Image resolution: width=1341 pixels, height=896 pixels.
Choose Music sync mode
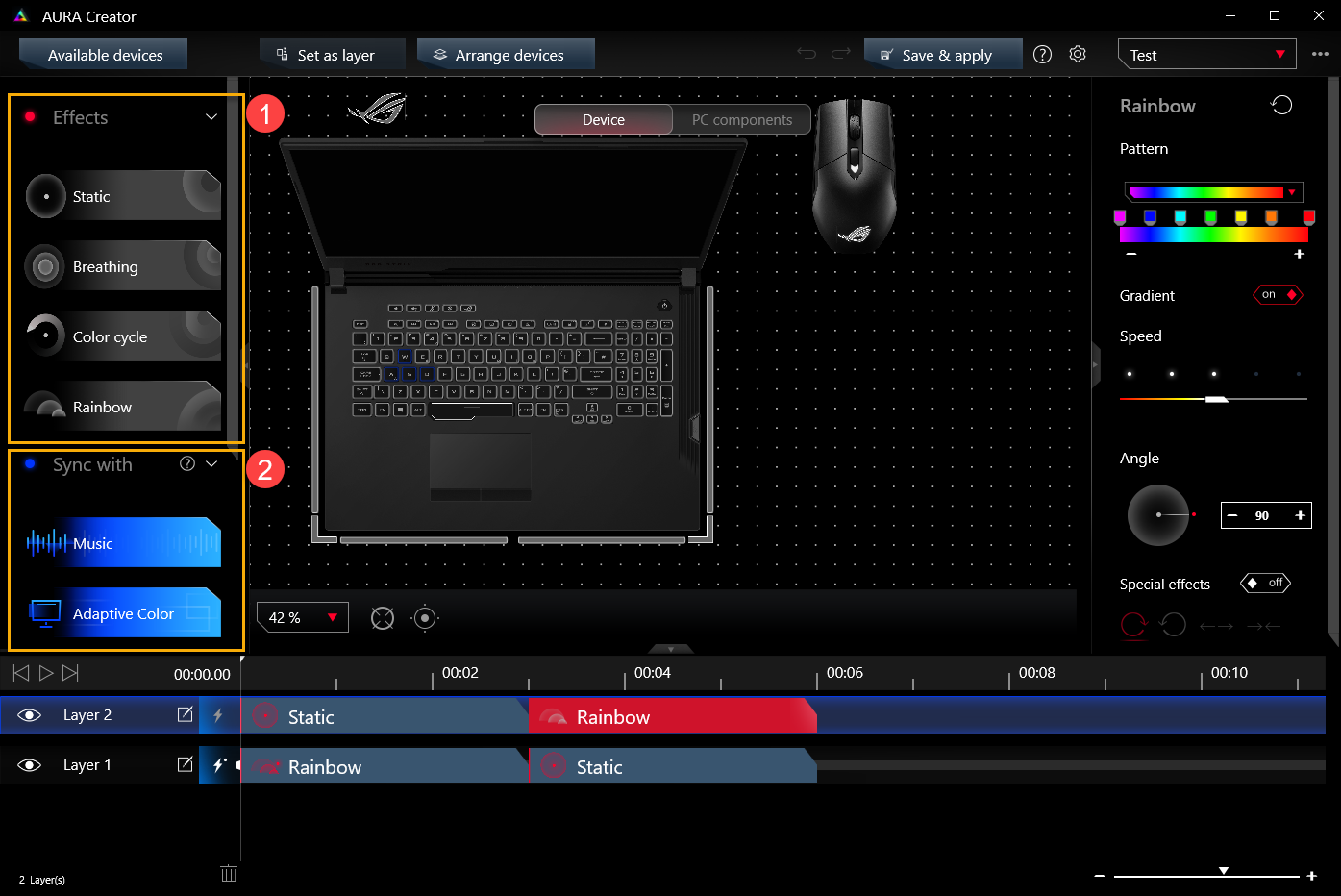[x=123, y=543]
